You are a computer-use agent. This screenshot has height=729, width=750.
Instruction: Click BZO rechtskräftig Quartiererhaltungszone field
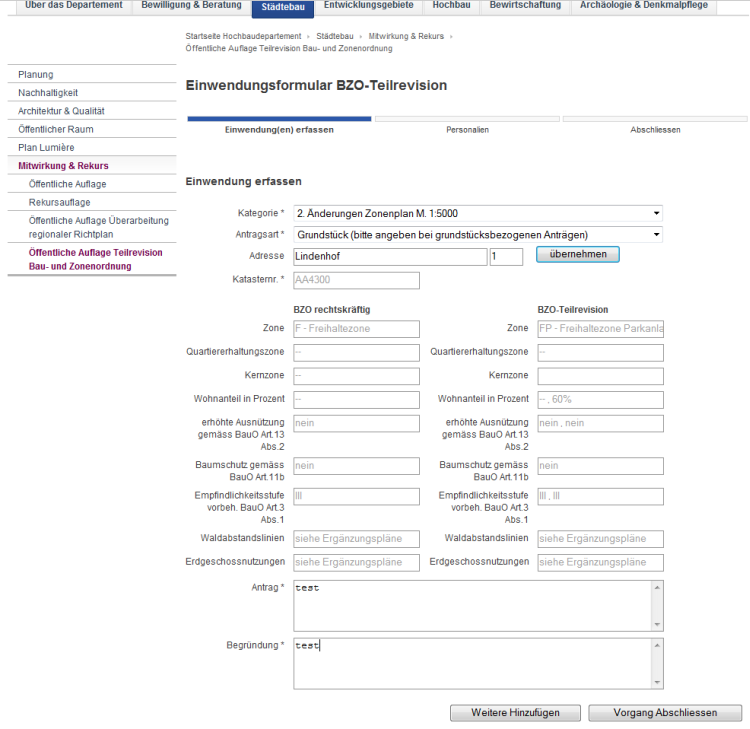[356, 353]
